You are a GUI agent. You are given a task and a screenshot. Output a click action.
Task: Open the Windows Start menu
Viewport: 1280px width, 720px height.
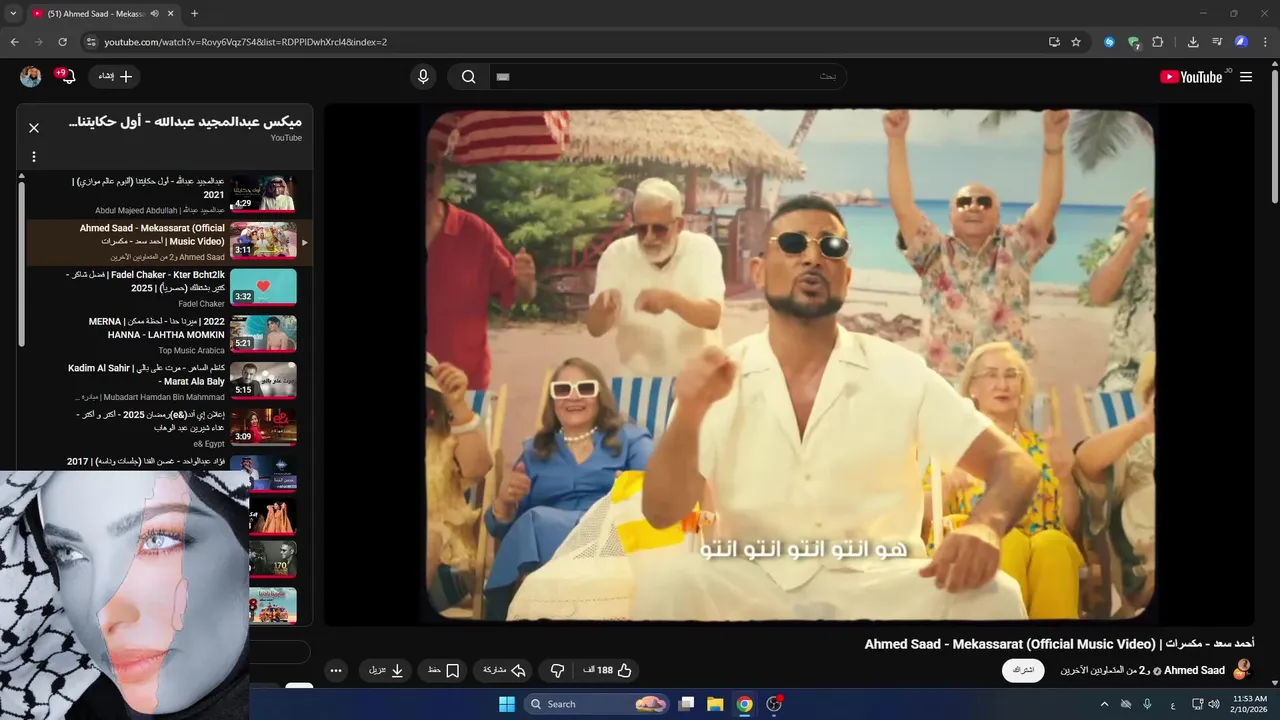click(x=505, y=704)
